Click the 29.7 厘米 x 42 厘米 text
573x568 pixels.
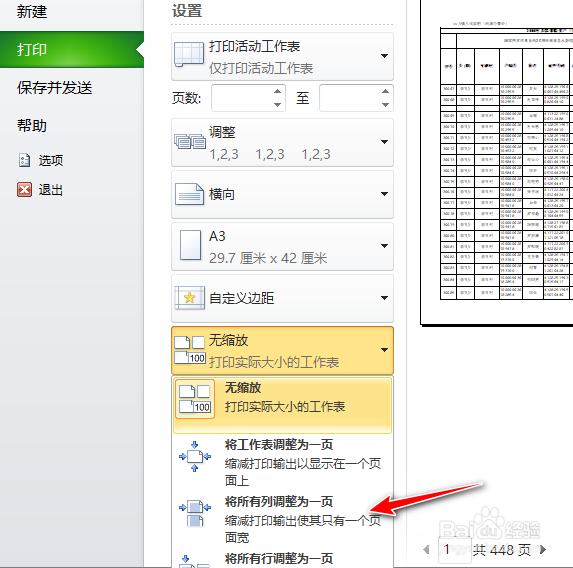(x=268, y=258)
